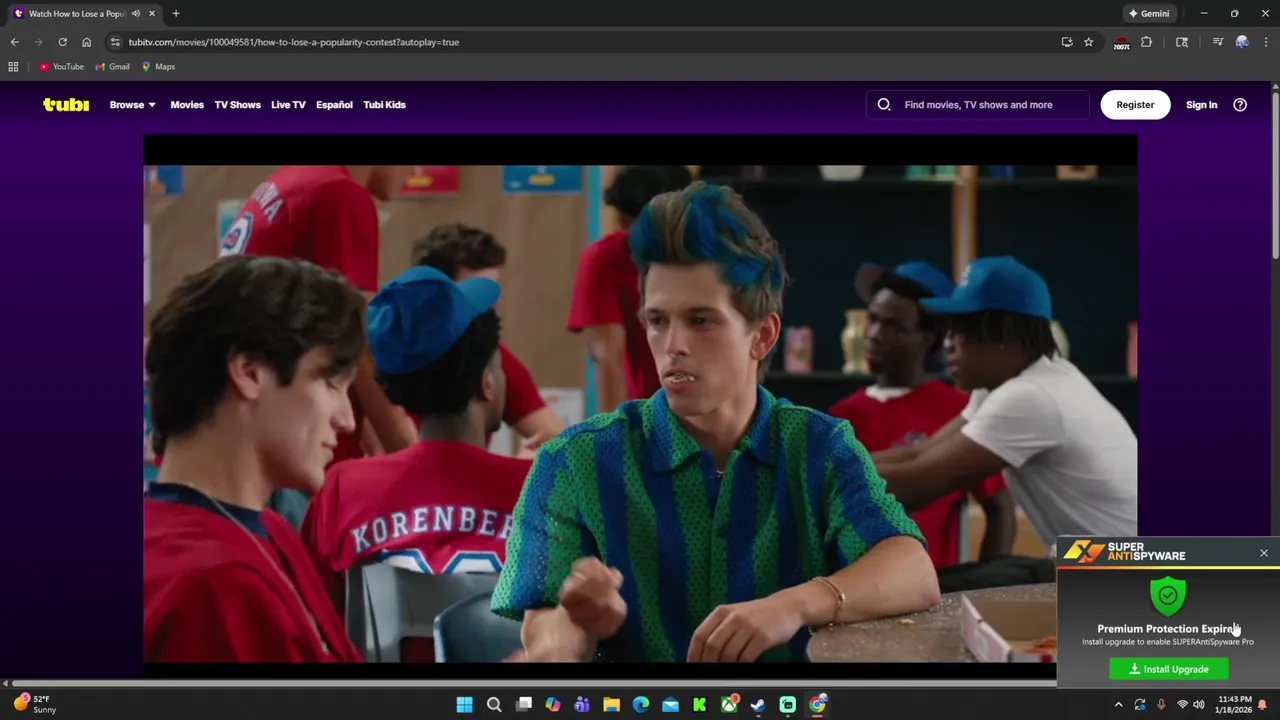Viewport: 1280px width, 720px height.
Task: Install app icon in address bar
Action: click(1067, 42)
